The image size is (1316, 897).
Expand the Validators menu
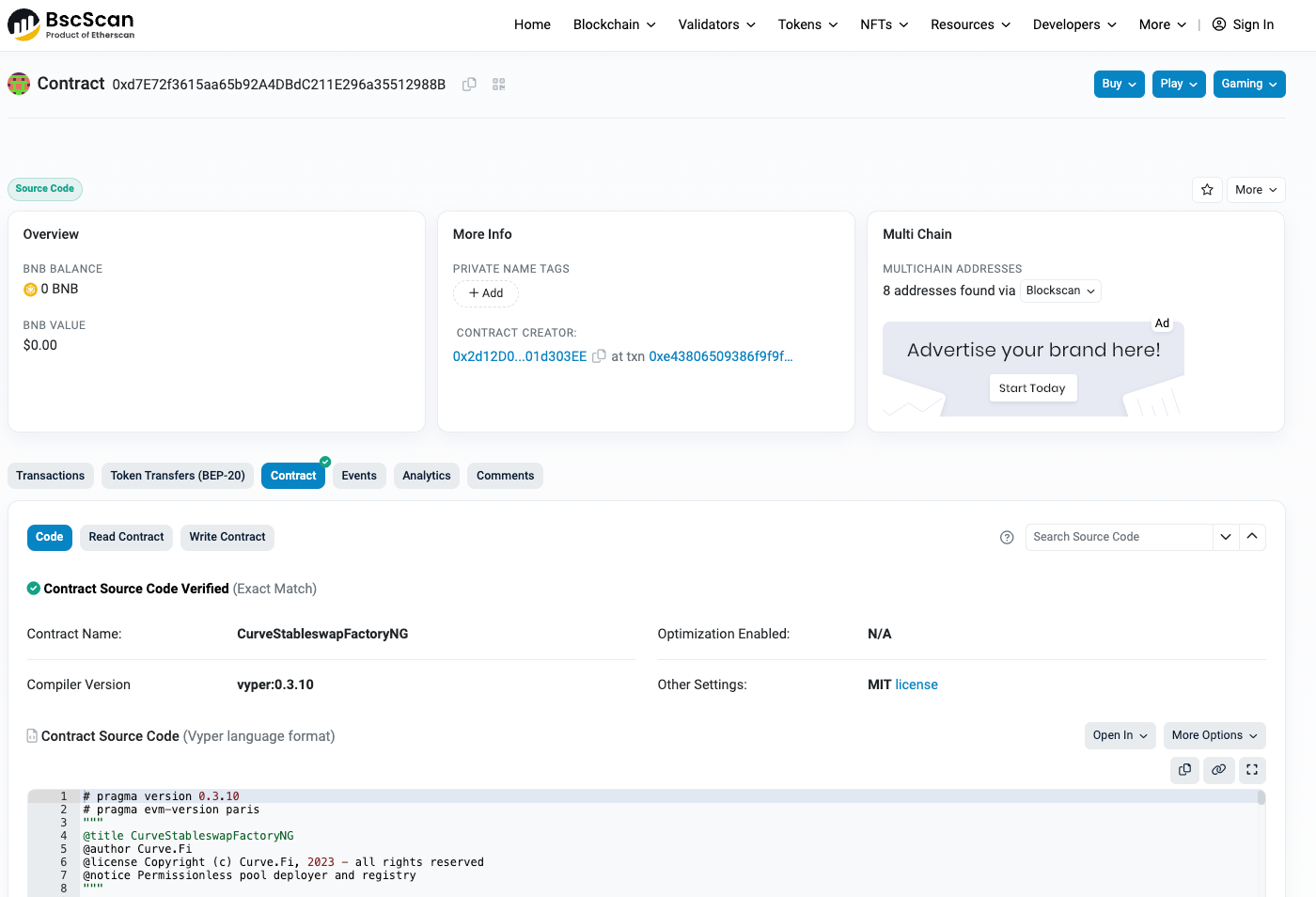point(717,24)
